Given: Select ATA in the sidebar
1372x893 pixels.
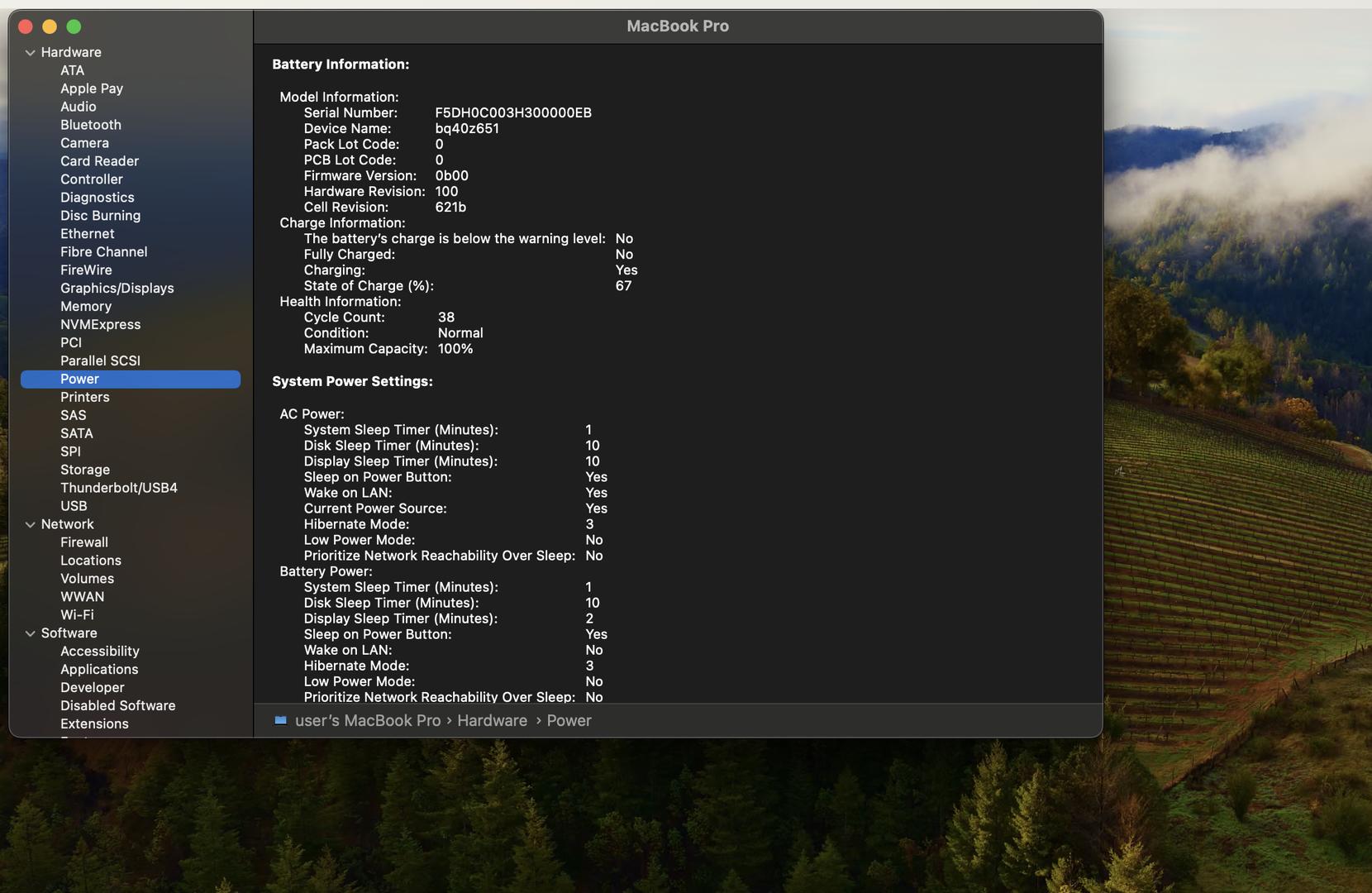Looking at the screenshot, I should coord(72,70).
